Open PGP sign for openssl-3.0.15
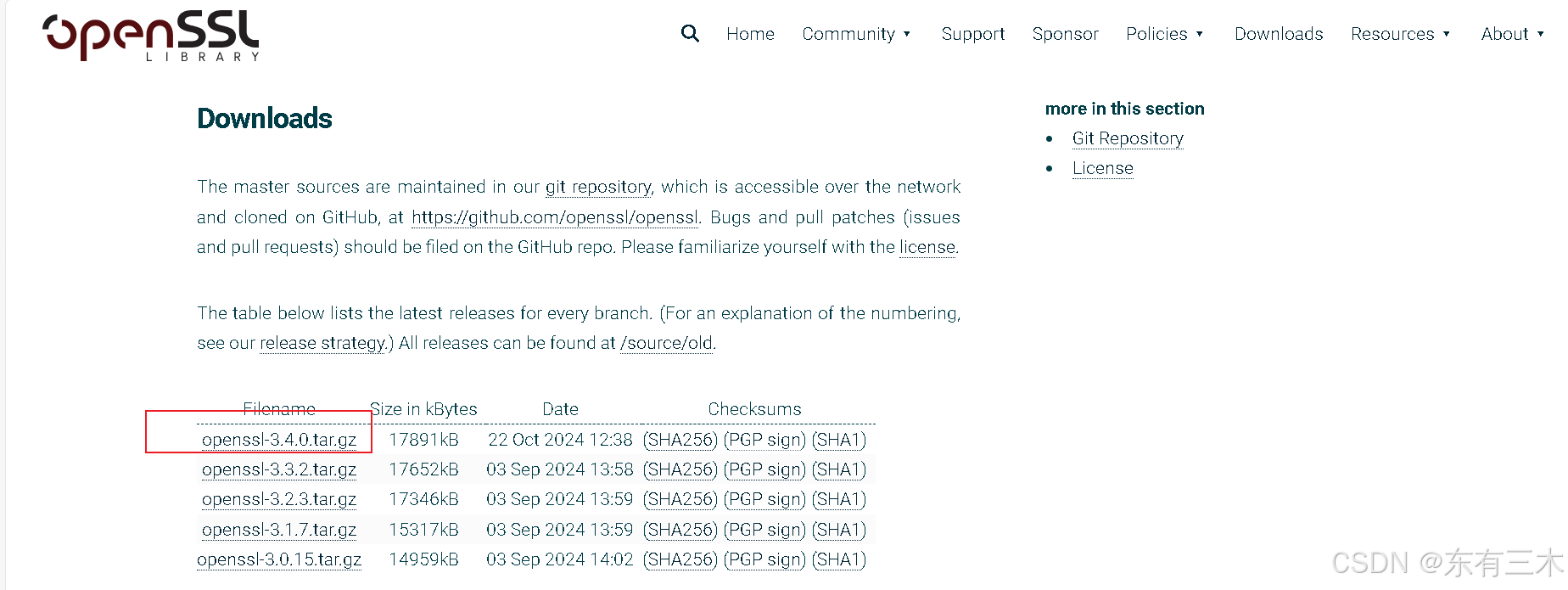1568x590 pixels. click(764, 559)
